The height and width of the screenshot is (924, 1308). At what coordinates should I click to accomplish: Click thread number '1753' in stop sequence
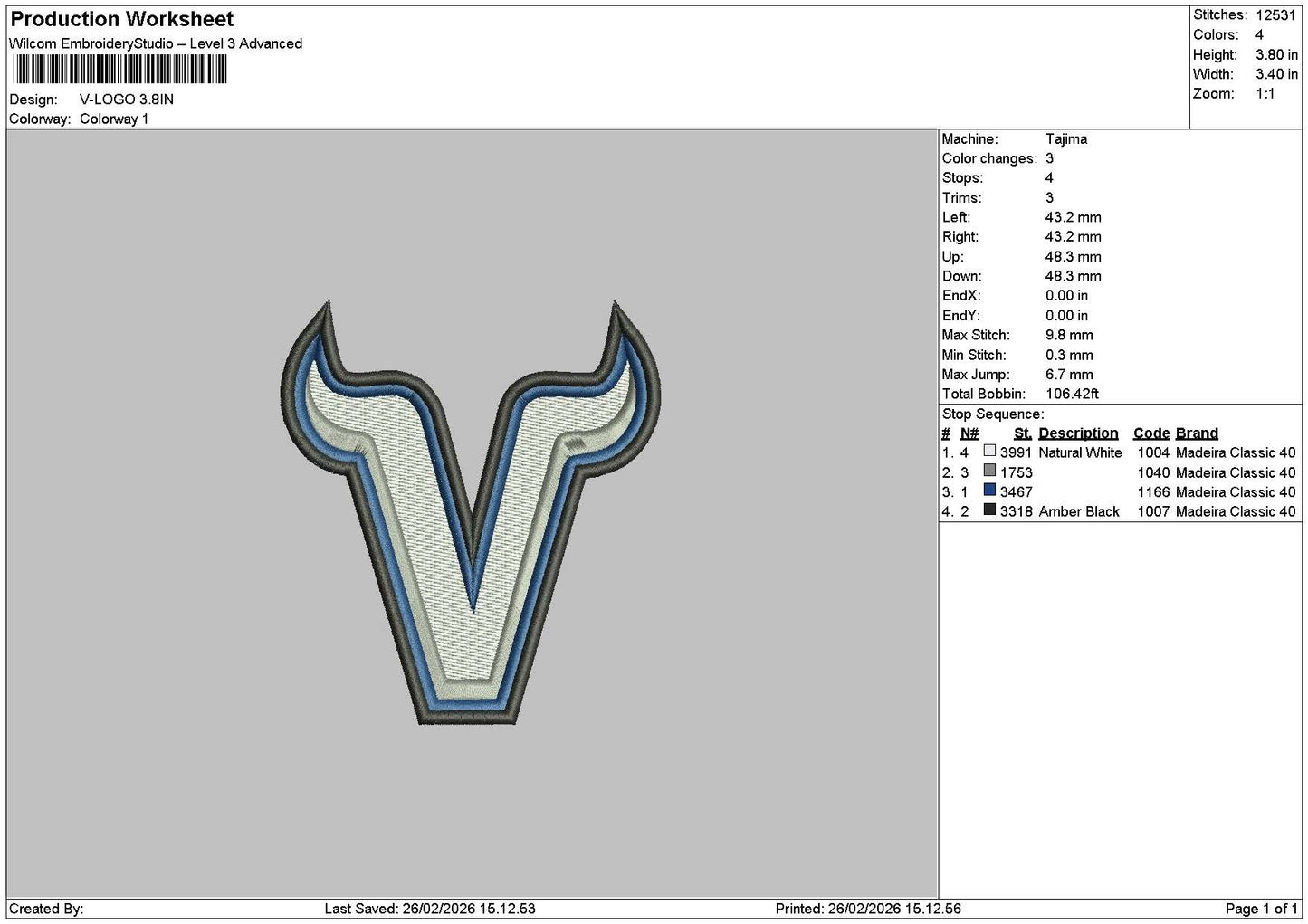[x=1016, y=473]
